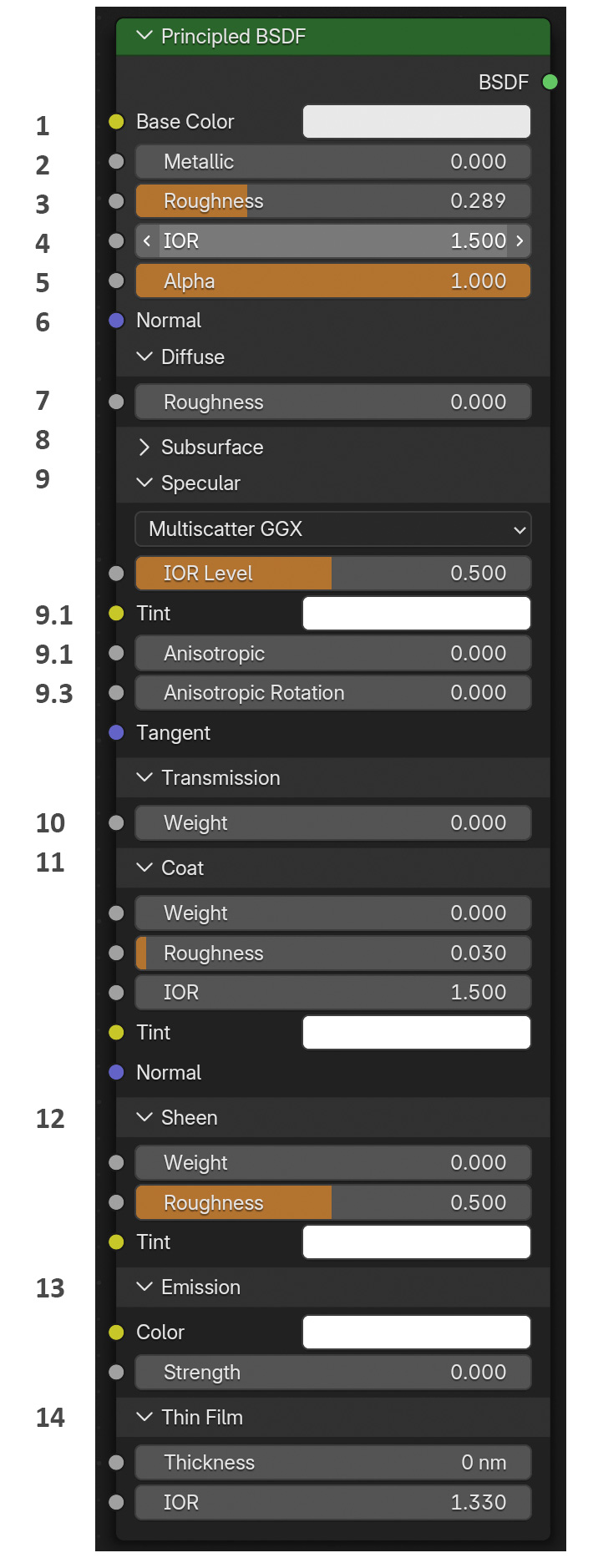This screenshot has width=593, height=1568.
Task: Click the purple Tangent input socket
Action: point(117,733)
